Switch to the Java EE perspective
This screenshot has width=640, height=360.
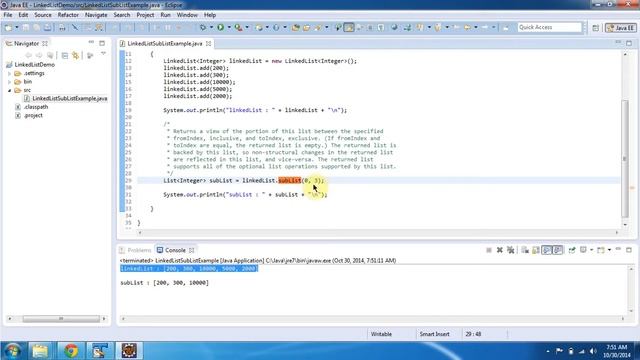pyautogui.click(x=621, y=28)
